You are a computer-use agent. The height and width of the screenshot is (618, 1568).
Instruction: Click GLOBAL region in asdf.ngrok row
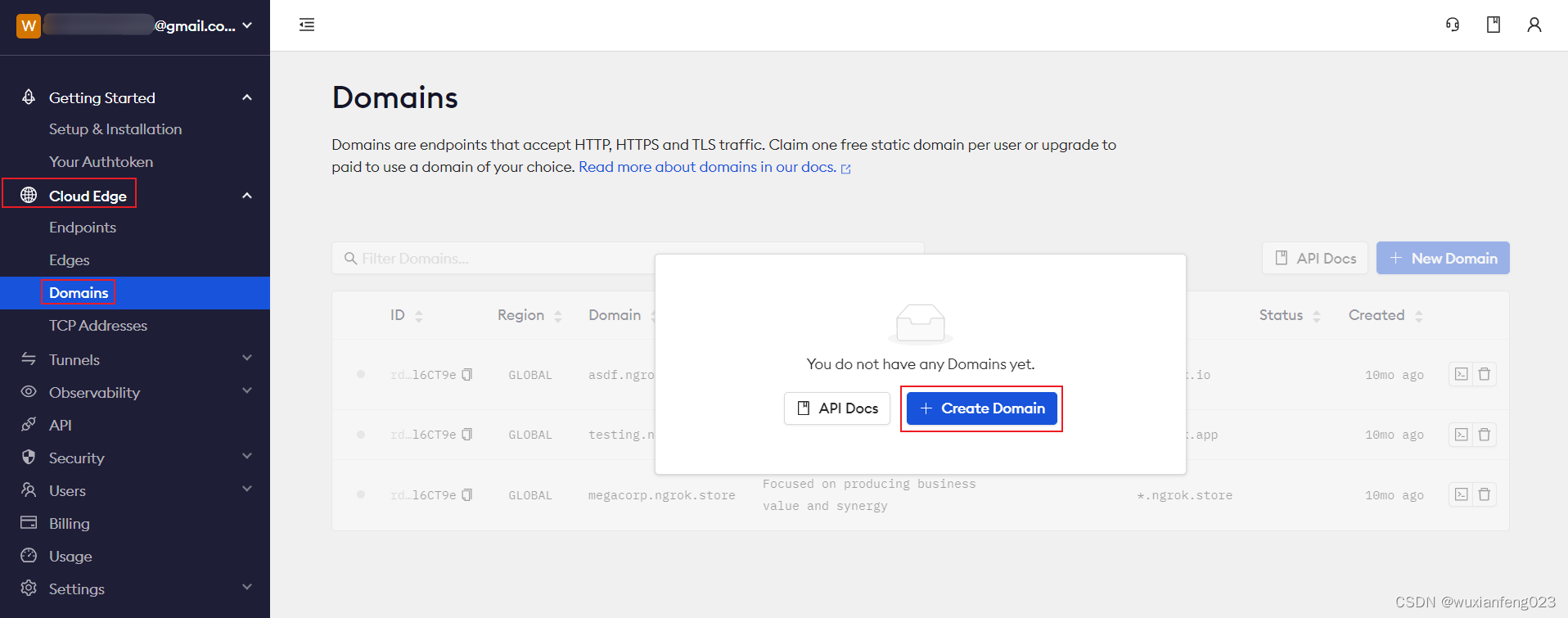(530, 375)
